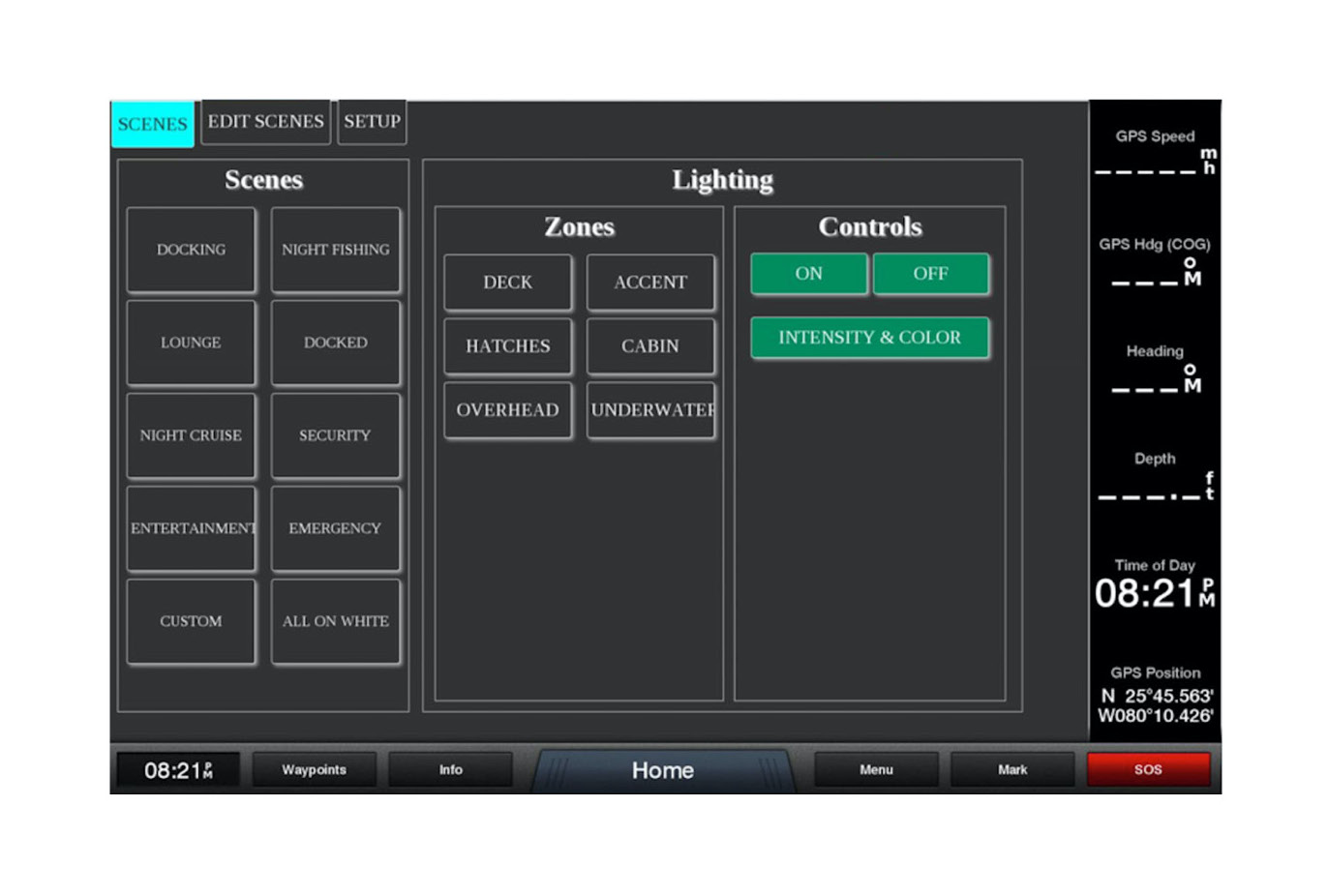Open INTENSITY & COLOR controls

click(x=869, y=337)
